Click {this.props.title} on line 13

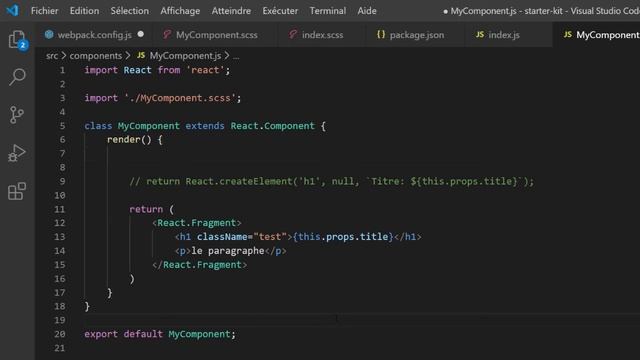(343, 237)
